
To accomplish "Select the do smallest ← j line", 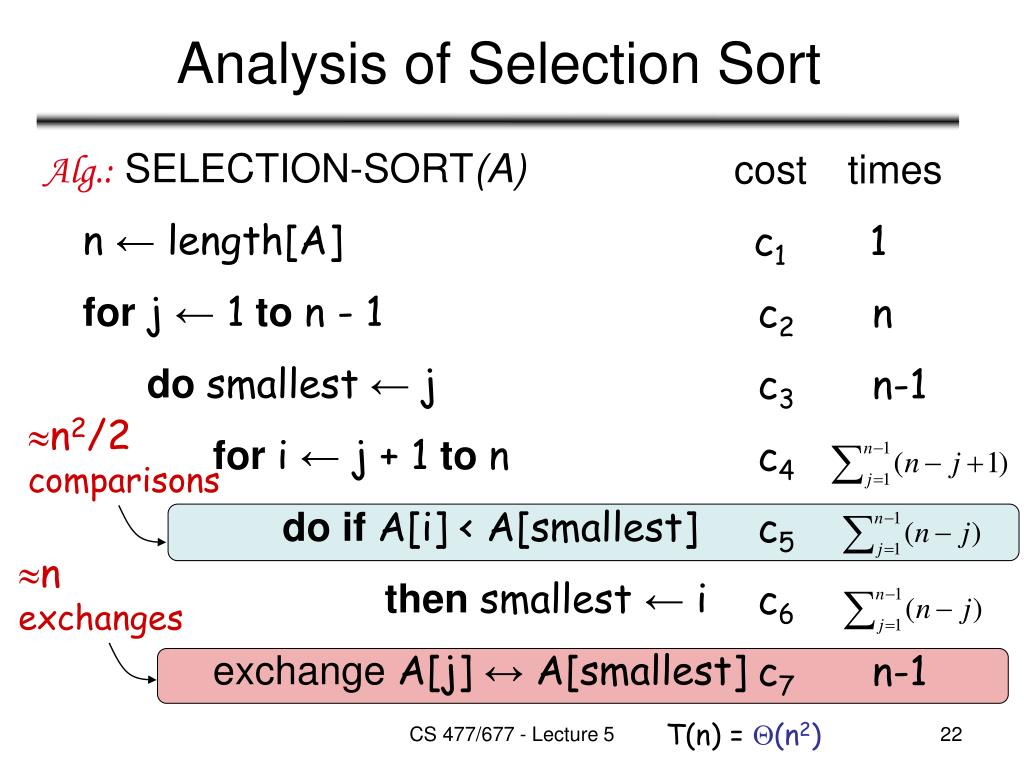I will coord(291,385).
